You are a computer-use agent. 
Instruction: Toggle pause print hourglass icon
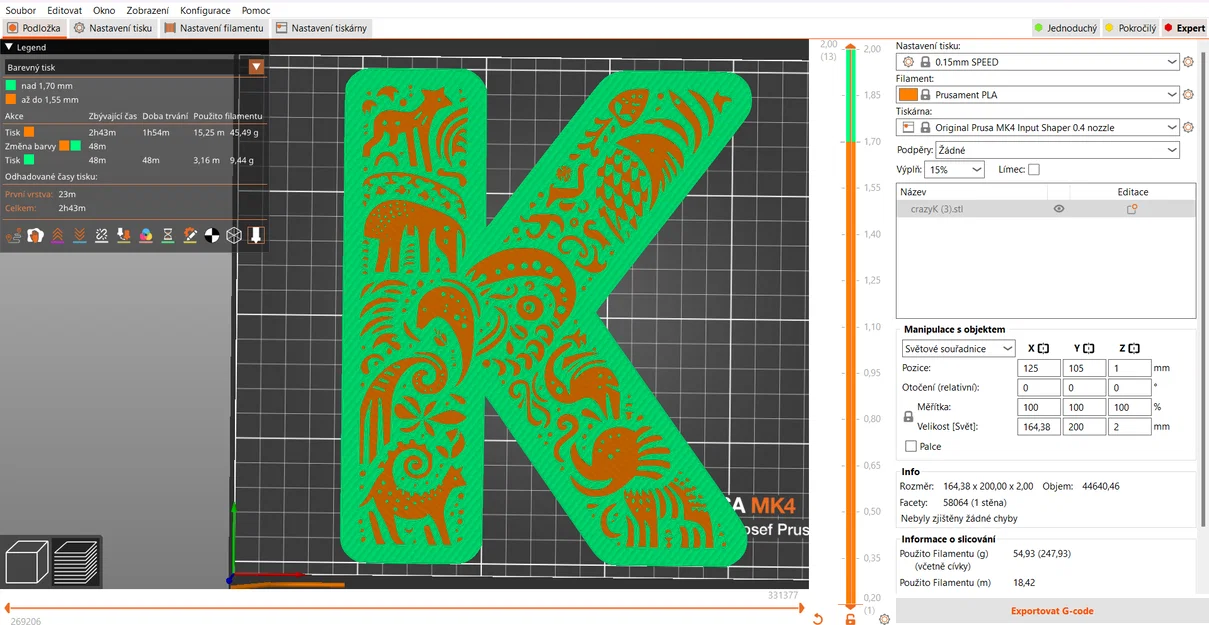(170, 235)
